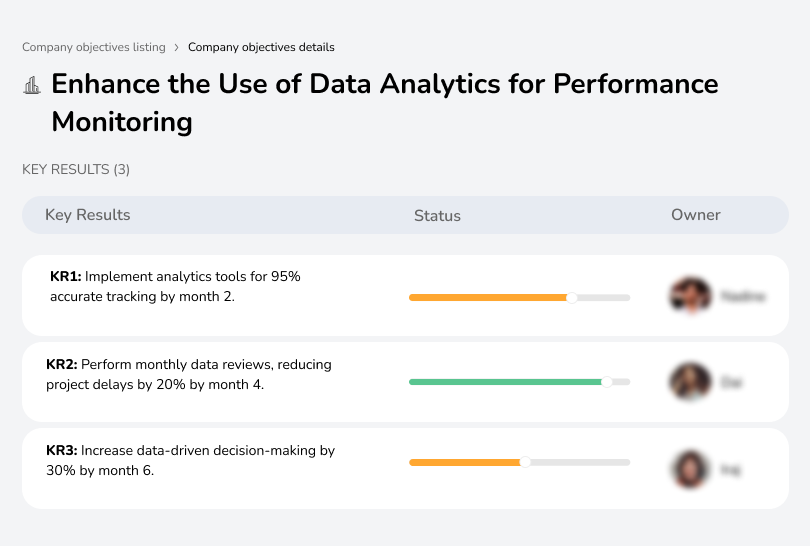Screen dimensions: 810x546
Task: Click the Owner column header
Action: point(696,215)
